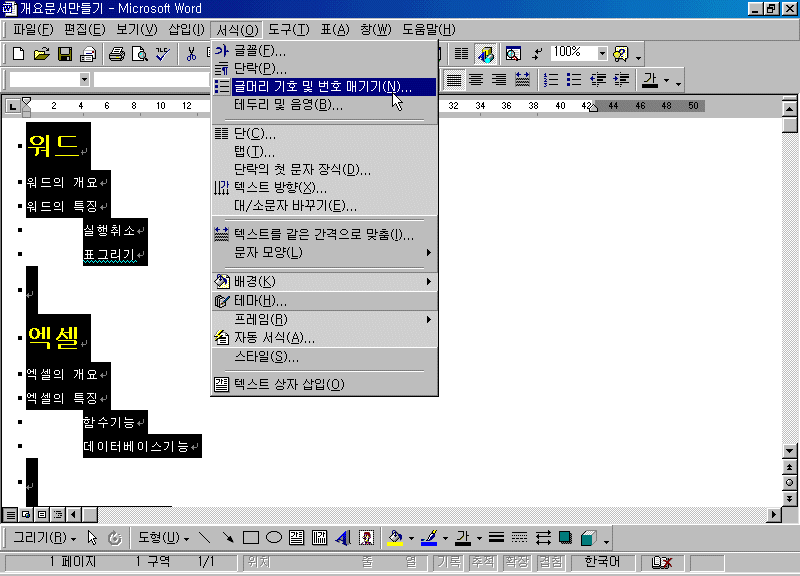Cut selection with scissors icon

point(191,54)
